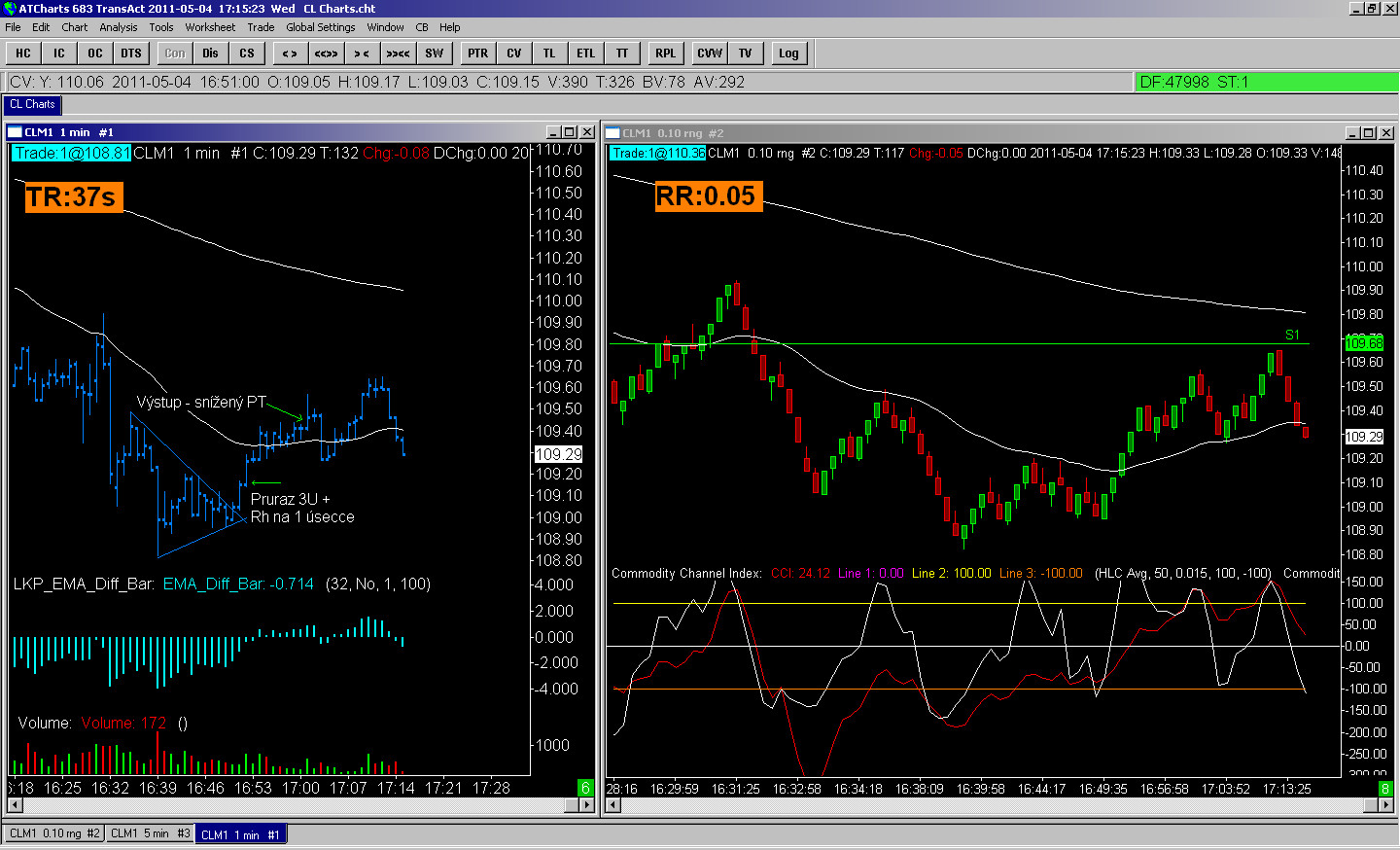Pick the TL trendline tool button
The image size is (1400, 850).
tap(550, 53)
